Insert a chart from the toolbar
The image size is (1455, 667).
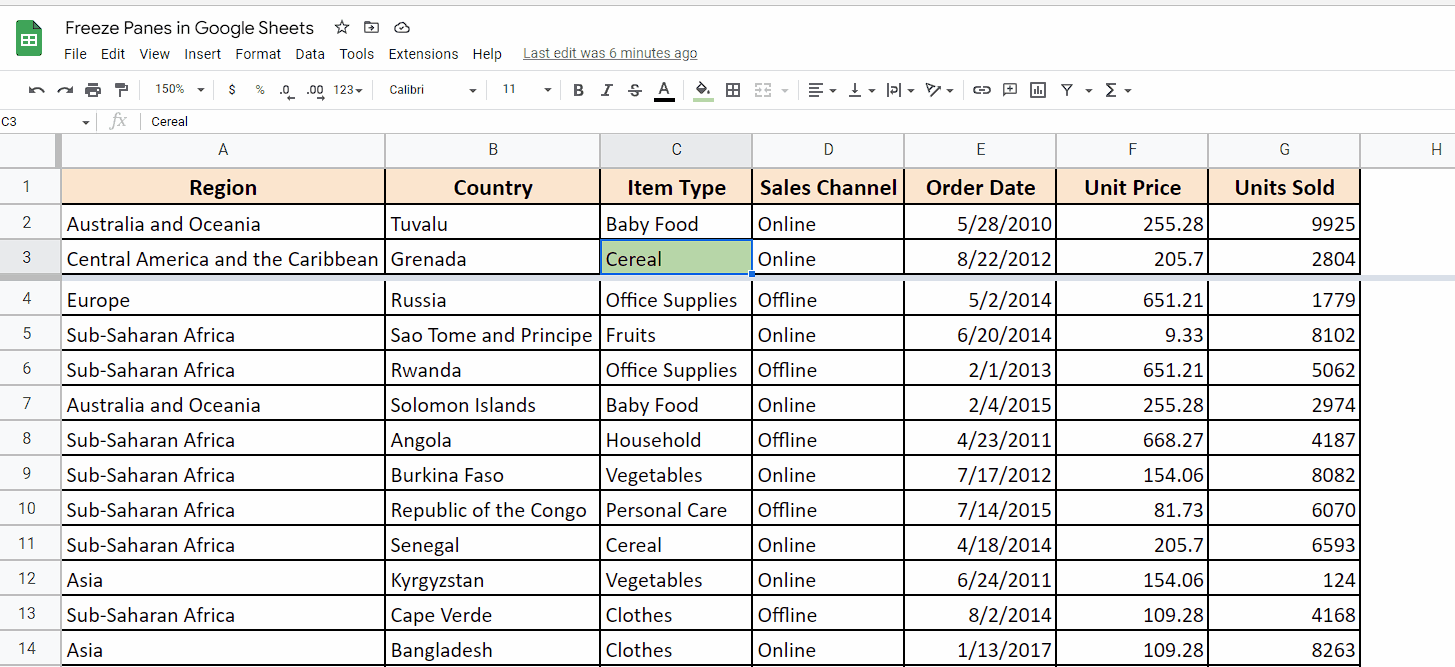coord(1037,89)
